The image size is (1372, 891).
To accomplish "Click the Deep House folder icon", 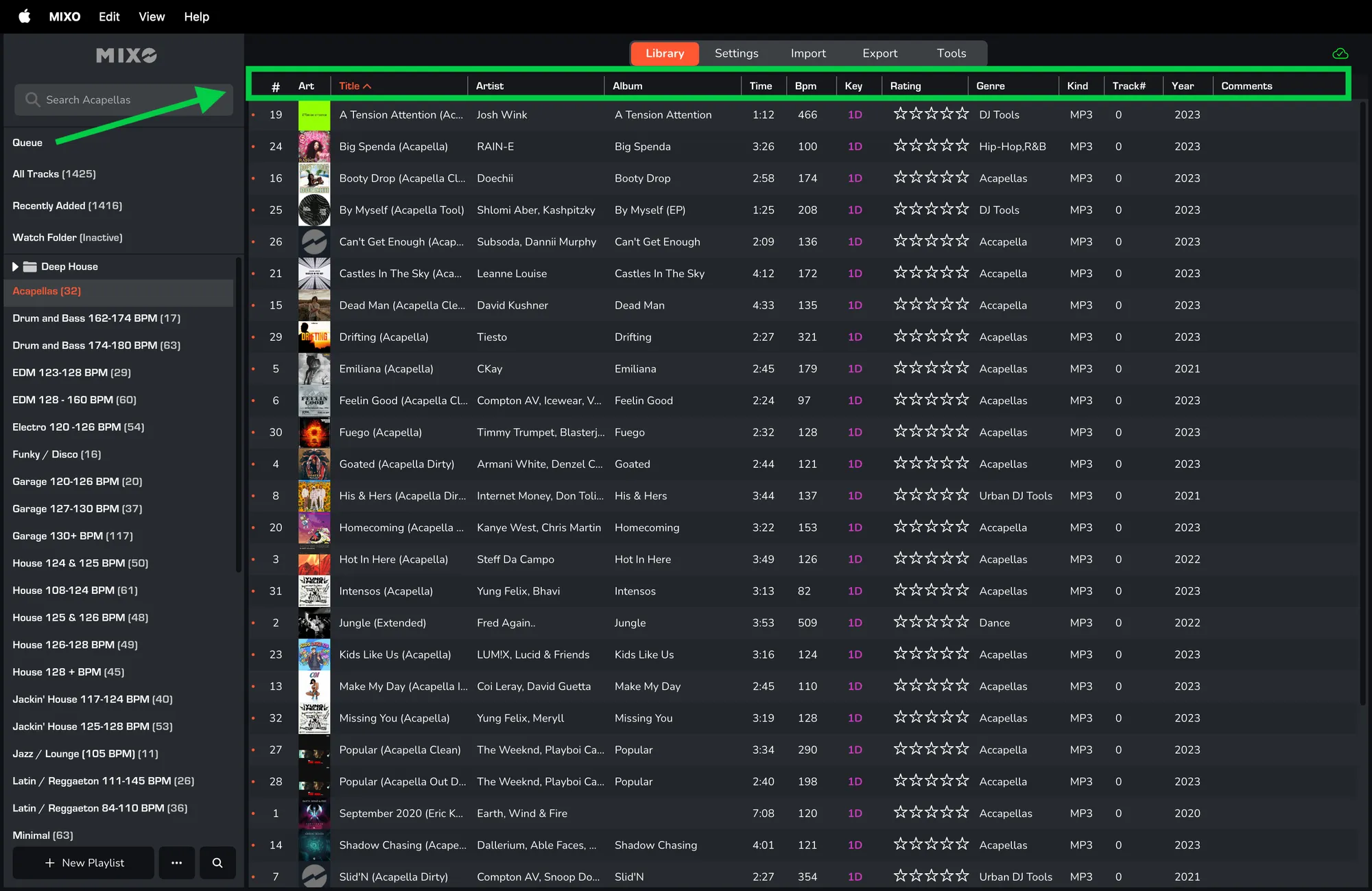I will [x=29, y=267].
